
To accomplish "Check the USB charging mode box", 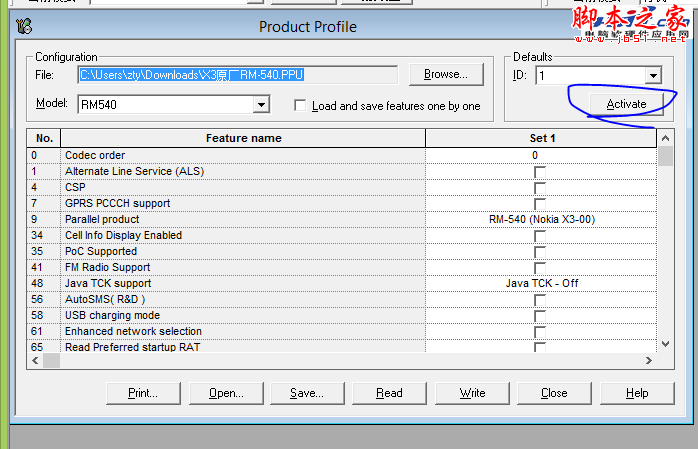I will tap(540, 316).
